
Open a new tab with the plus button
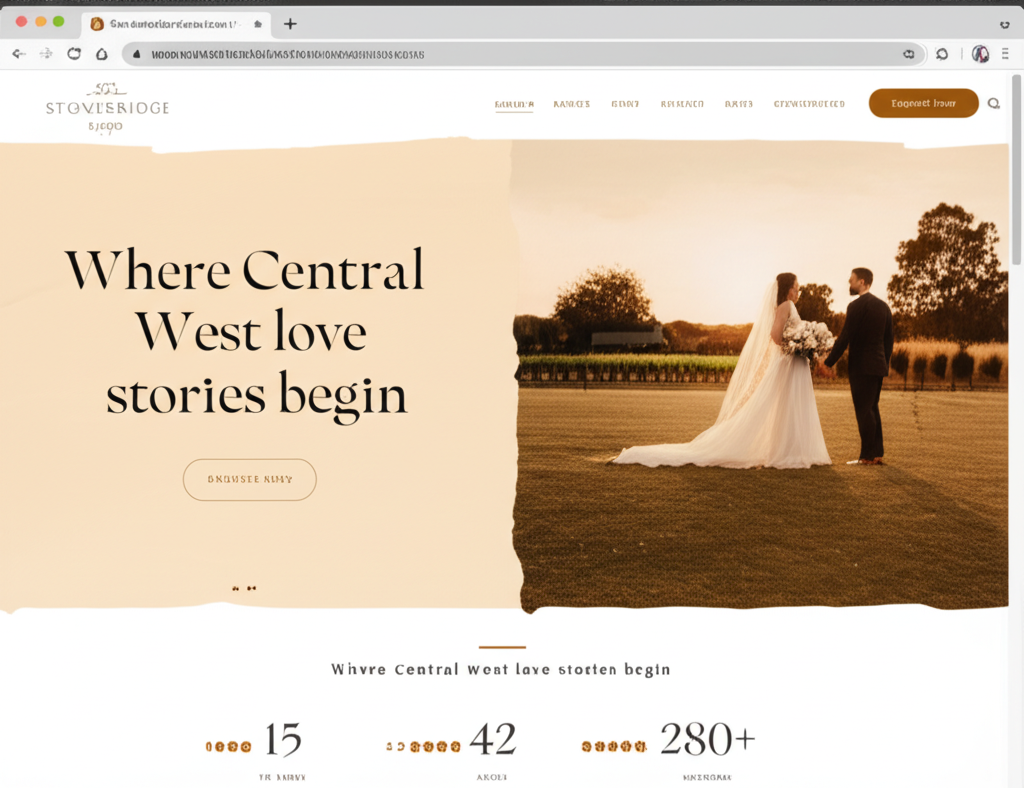(290, 23)
